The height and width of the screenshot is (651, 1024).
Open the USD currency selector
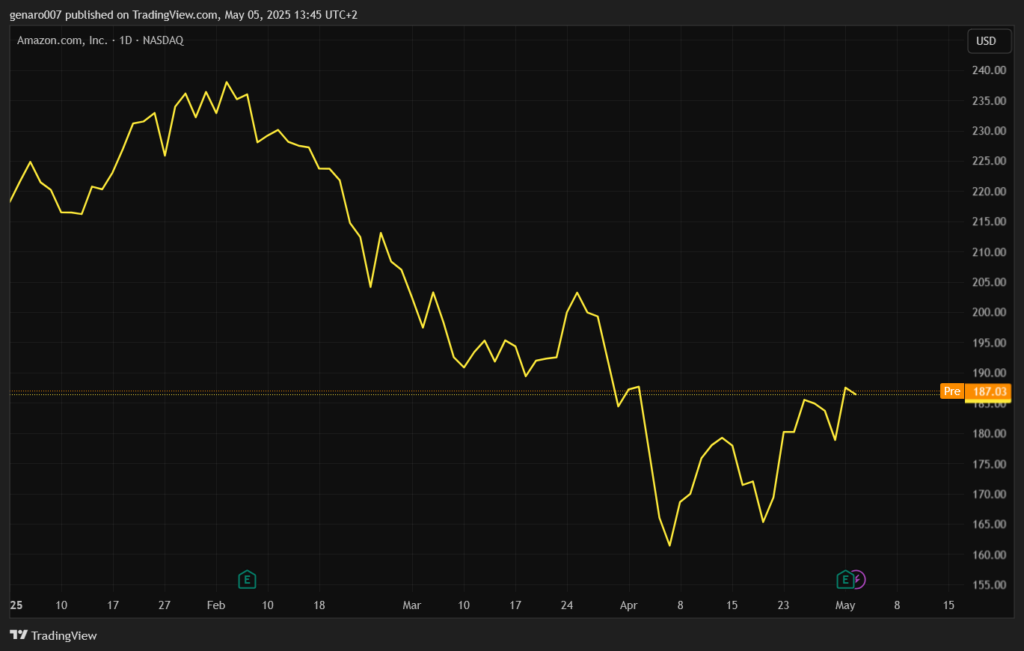coord(986,41)
